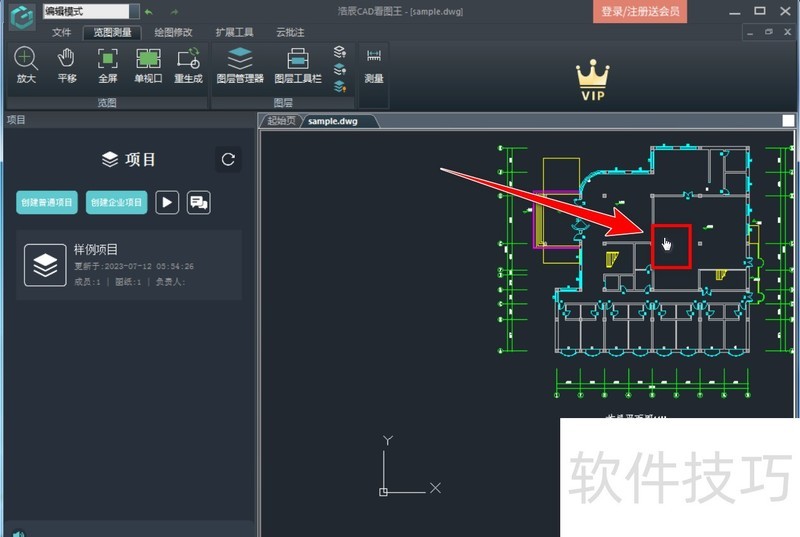Click the 放大 zoom-in tool
This screenshot has width=800, height=537.
pos(26,65)
